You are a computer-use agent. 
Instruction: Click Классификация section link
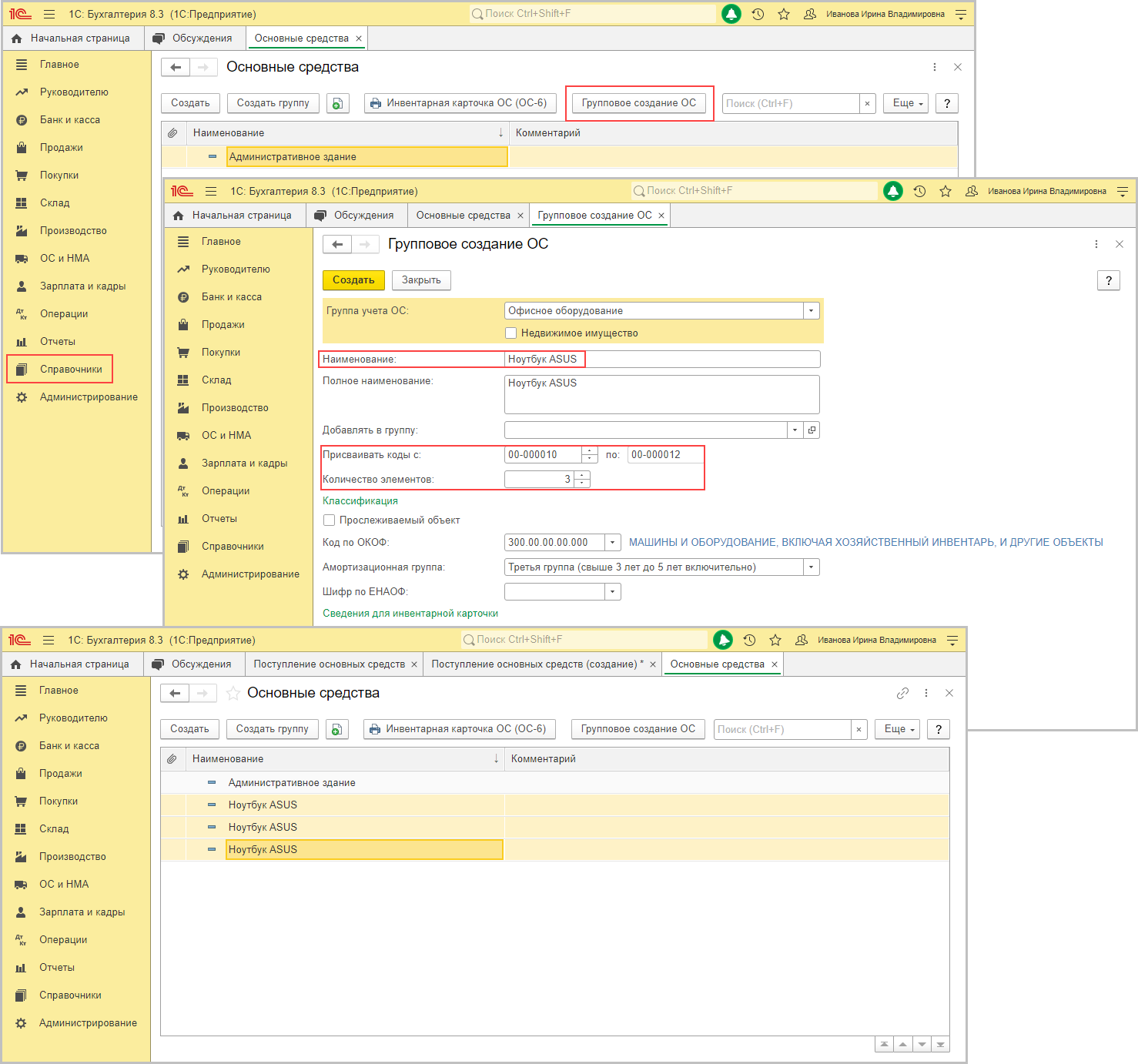(x=360, y=501)
